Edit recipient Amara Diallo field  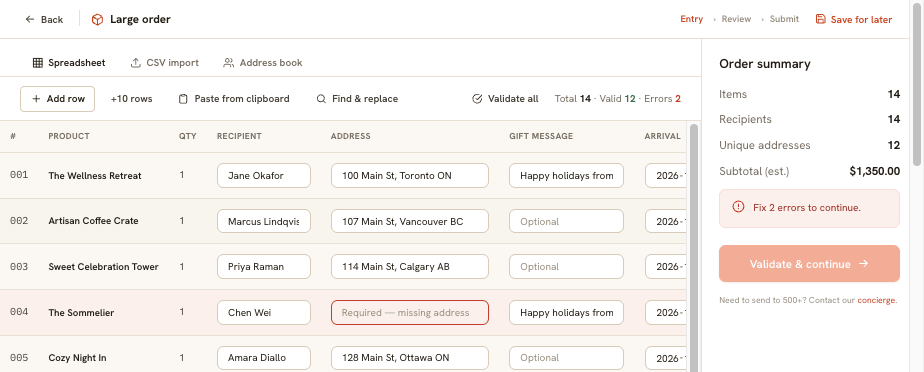point(264,358)
